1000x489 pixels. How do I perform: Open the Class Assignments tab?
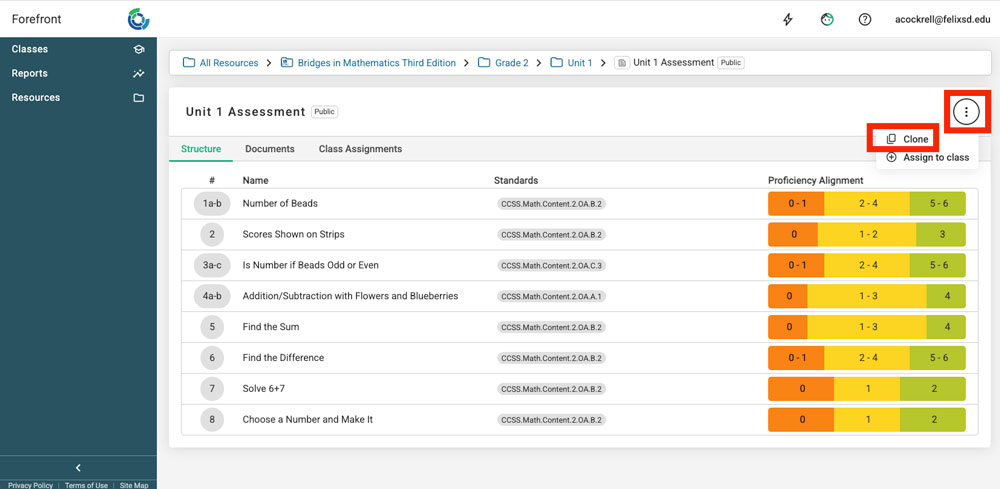click(360, 149)
